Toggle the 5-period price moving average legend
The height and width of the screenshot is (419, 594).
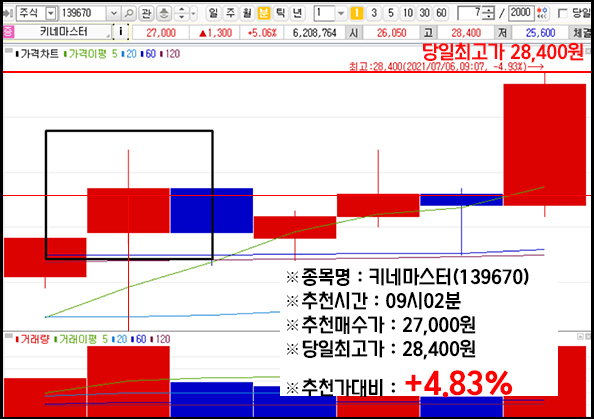coord(115,54)
